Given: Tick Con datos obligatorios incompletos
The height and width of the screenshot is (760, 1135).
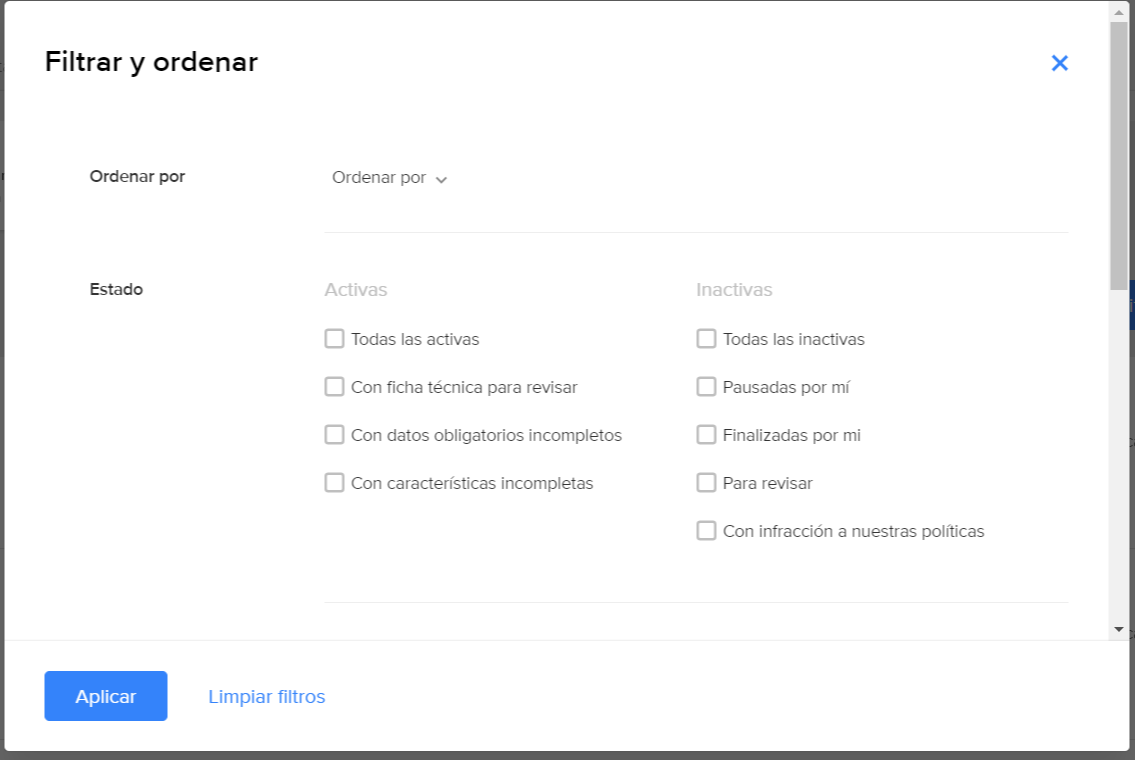Looking at the screenshot, I should (x=334, y=434).
